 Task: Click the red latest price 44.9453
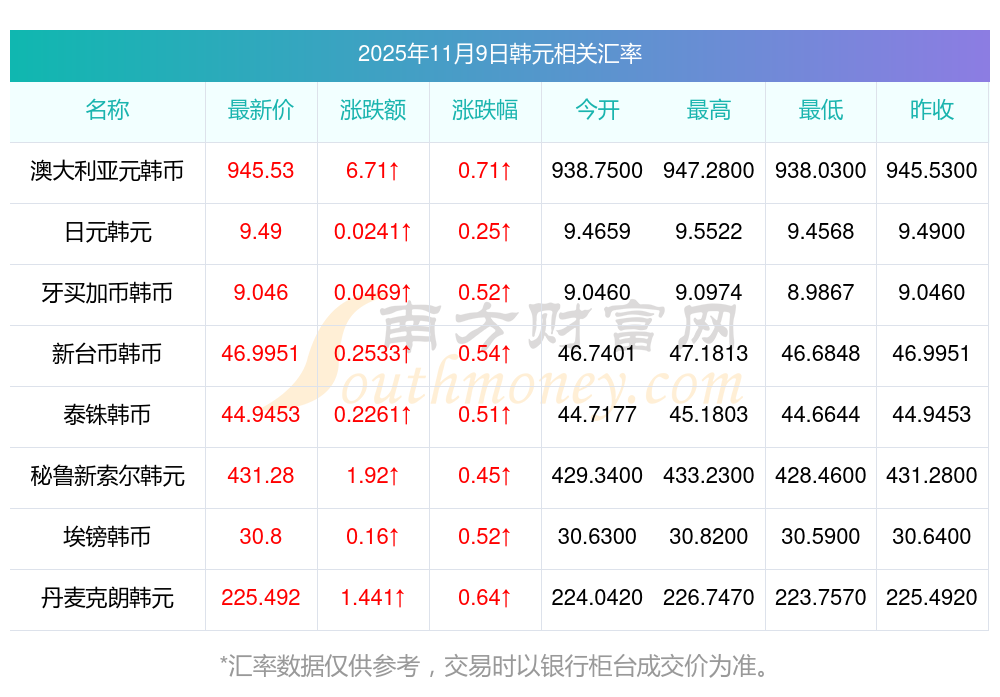tap(261, 415)
